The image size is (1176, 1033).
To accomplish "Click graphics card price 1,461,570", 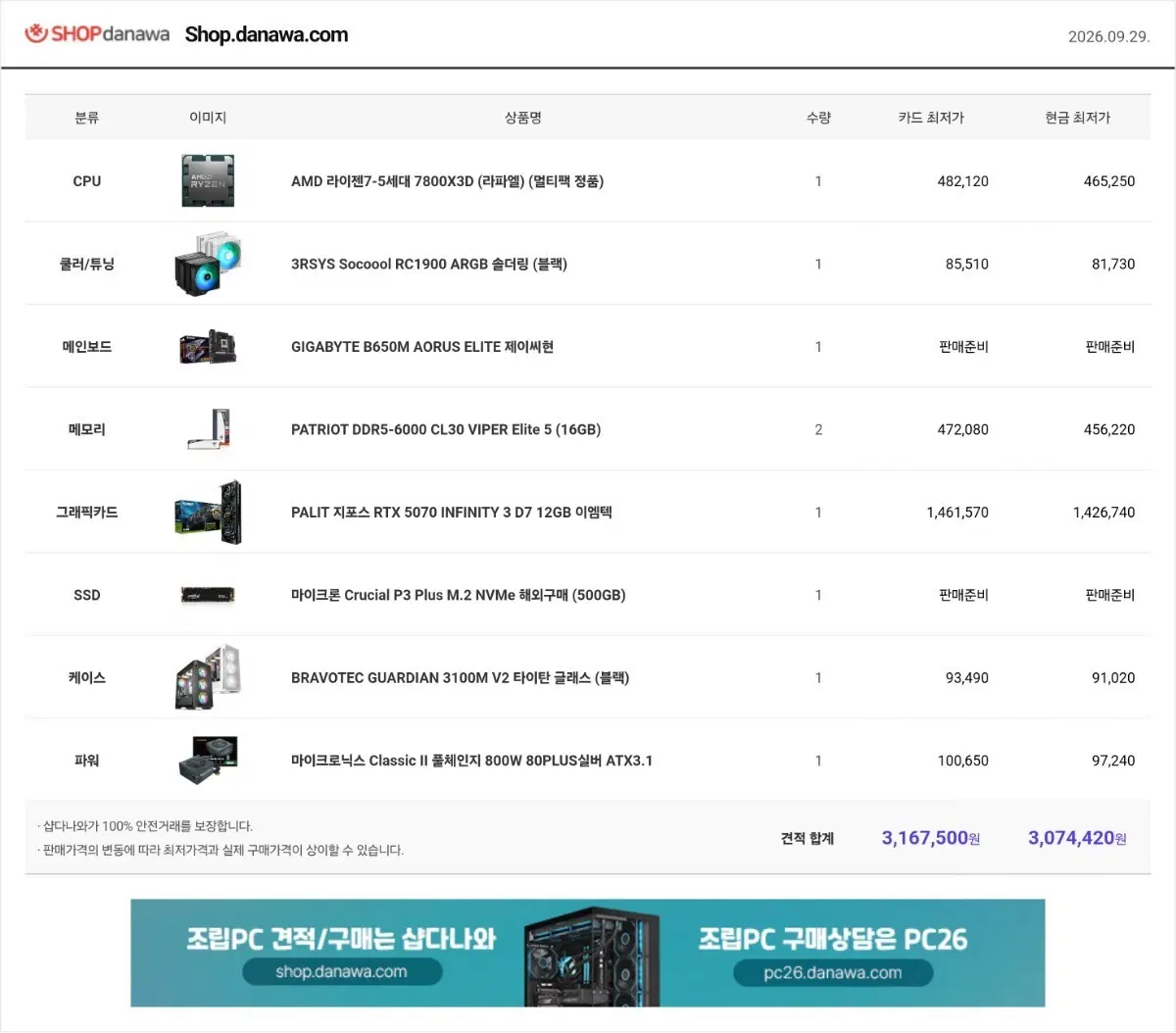I will click(957, 513).
